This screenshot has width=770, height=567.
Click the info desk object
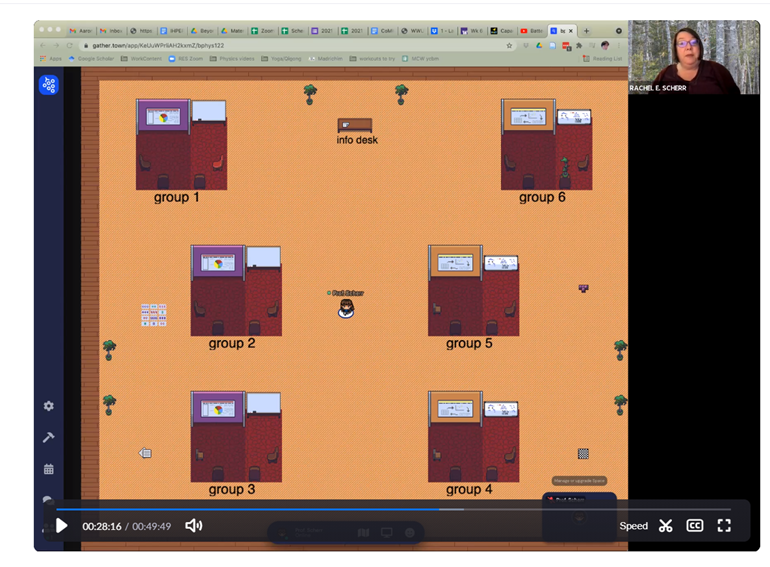(355, 125)
